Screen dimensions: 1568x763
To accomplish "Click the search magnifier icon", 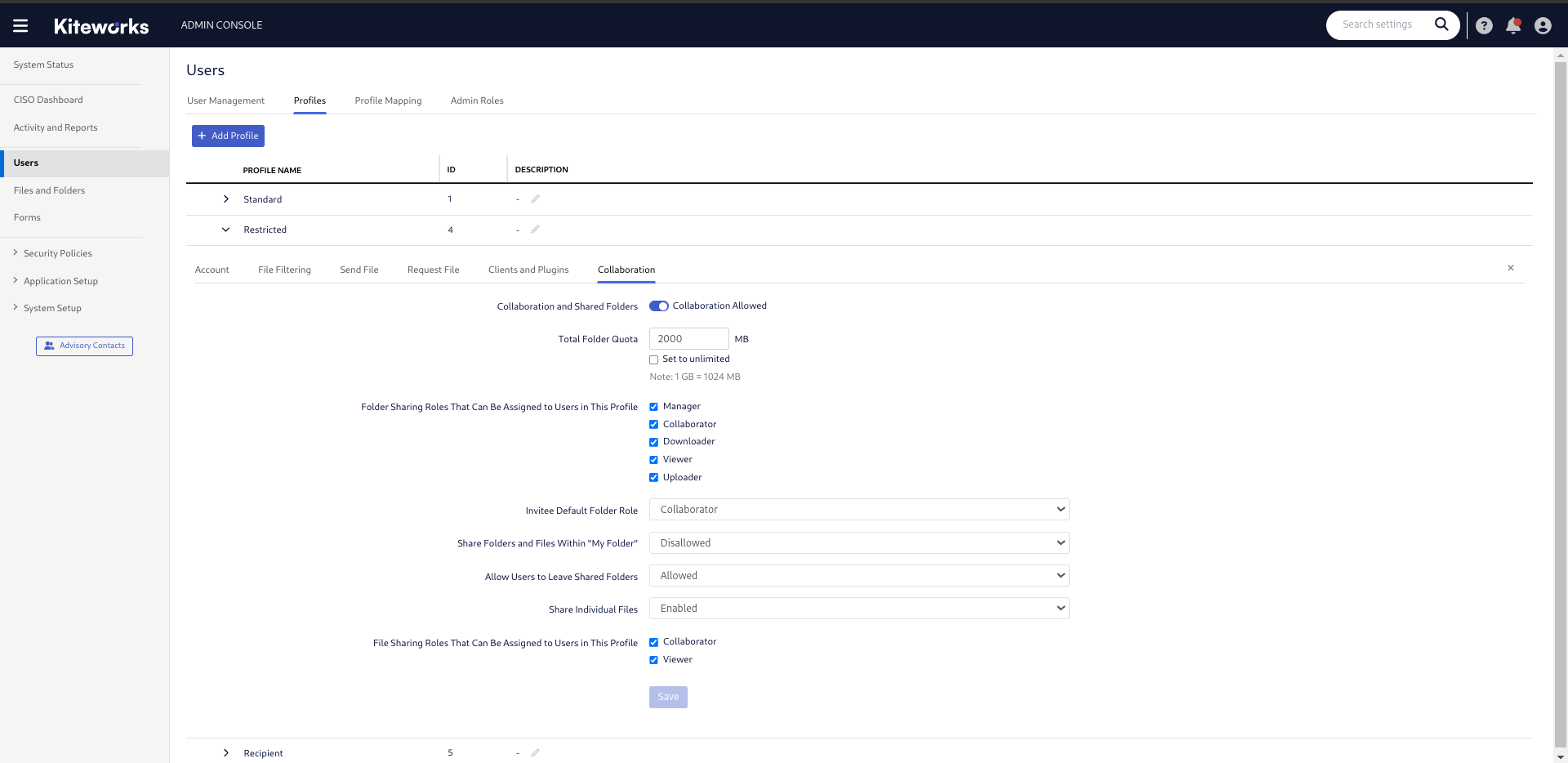I will click(x=1442, y=25).
